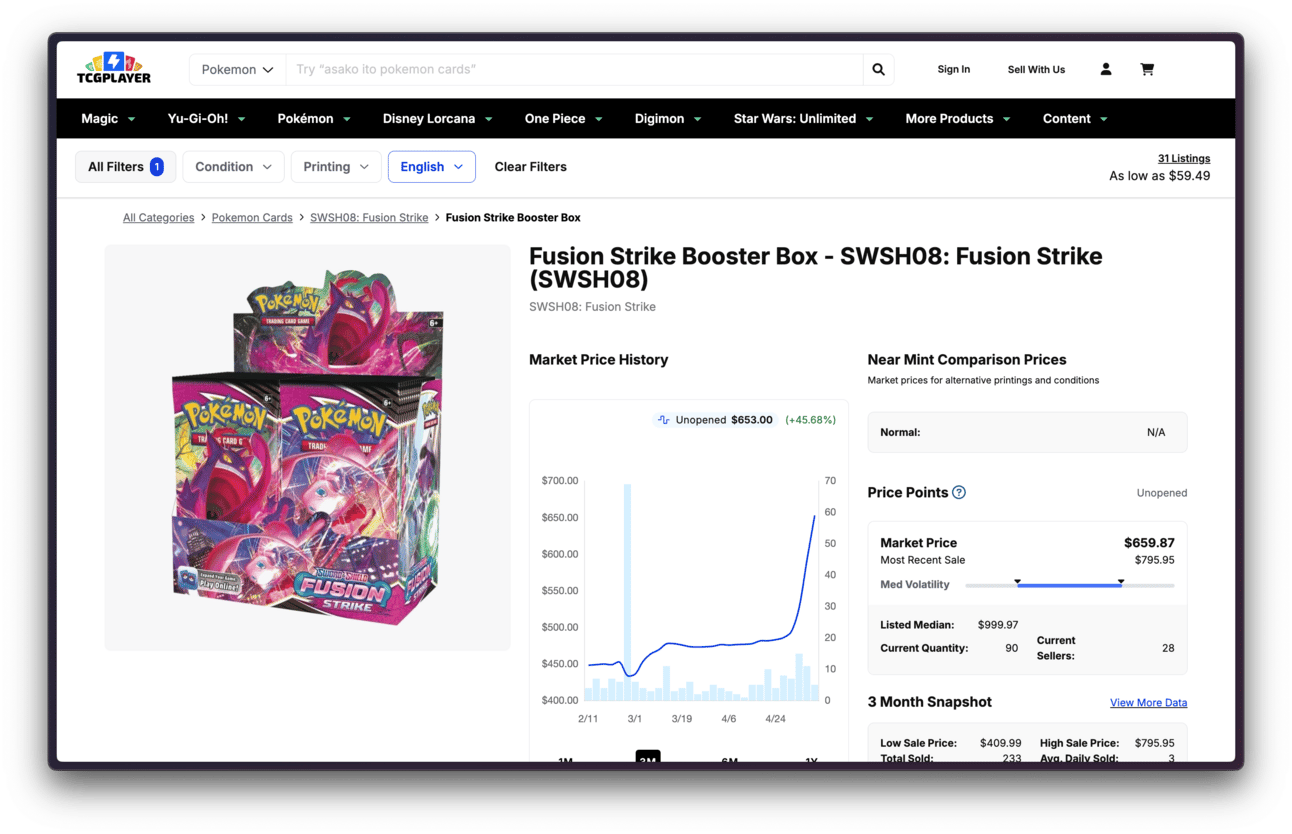This screenshot has height=834, width=1292.
Task: Click the Med Volatility range bar
Action: (1070, 585)
